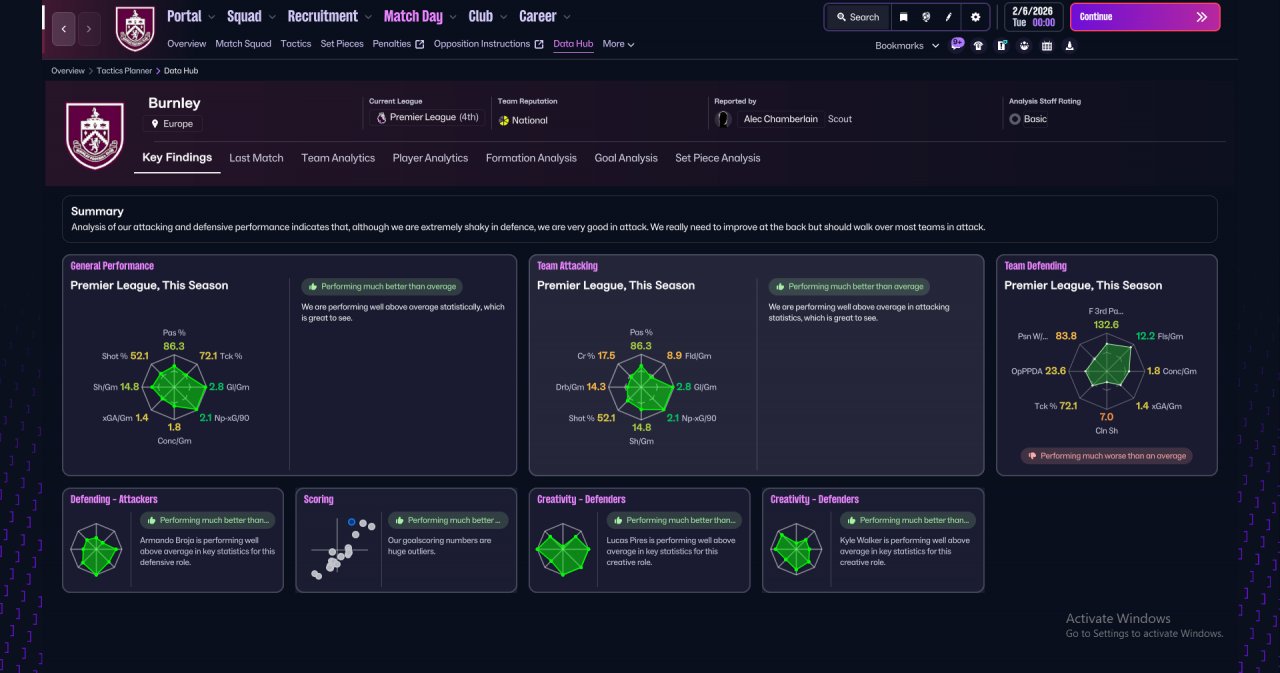Click Alec Chamberlain's portrait icon
Screen dimensions: 1280x673
pos(723,119)
